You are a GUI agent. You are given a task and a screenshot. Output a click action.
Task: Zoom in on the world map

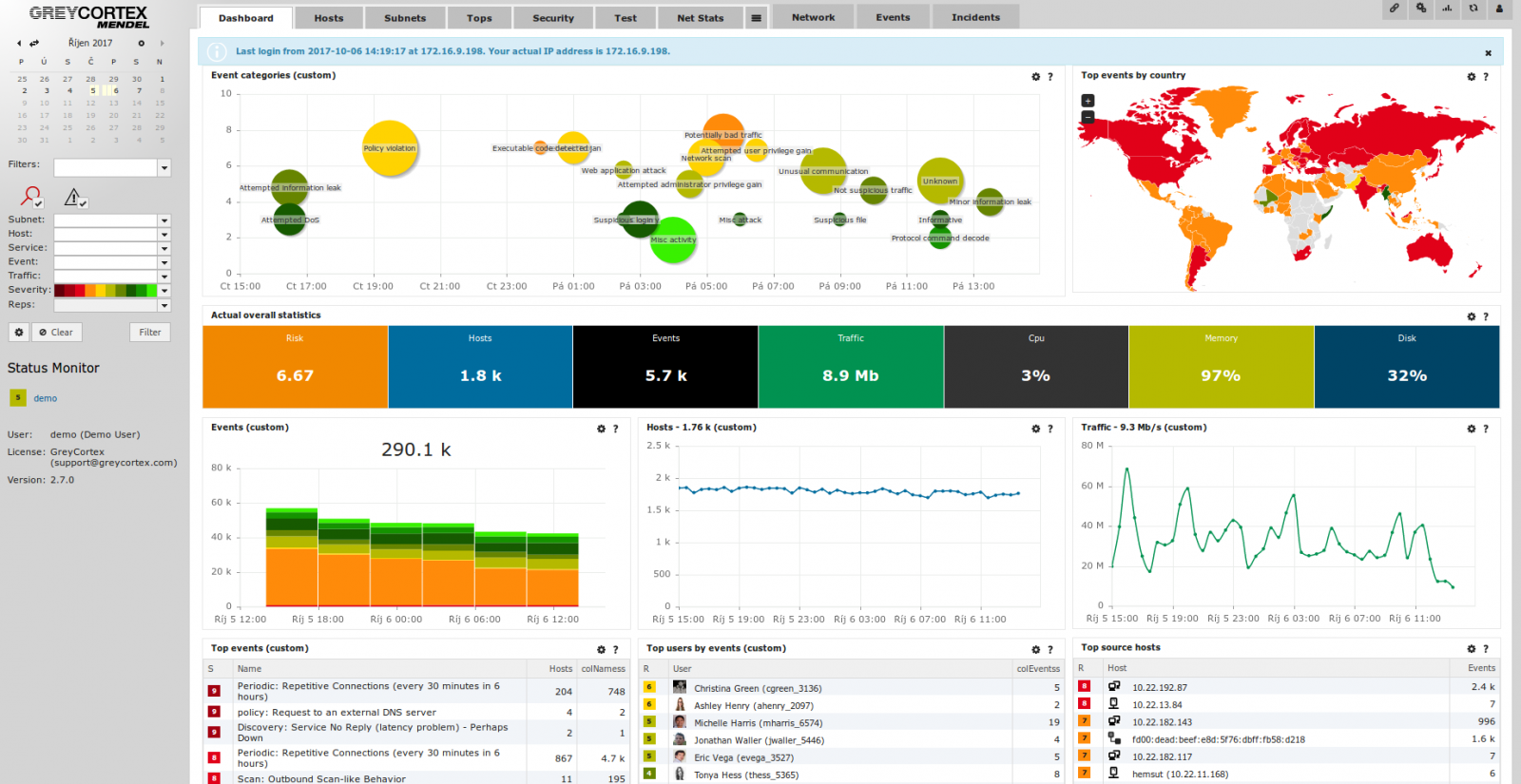1088,101
